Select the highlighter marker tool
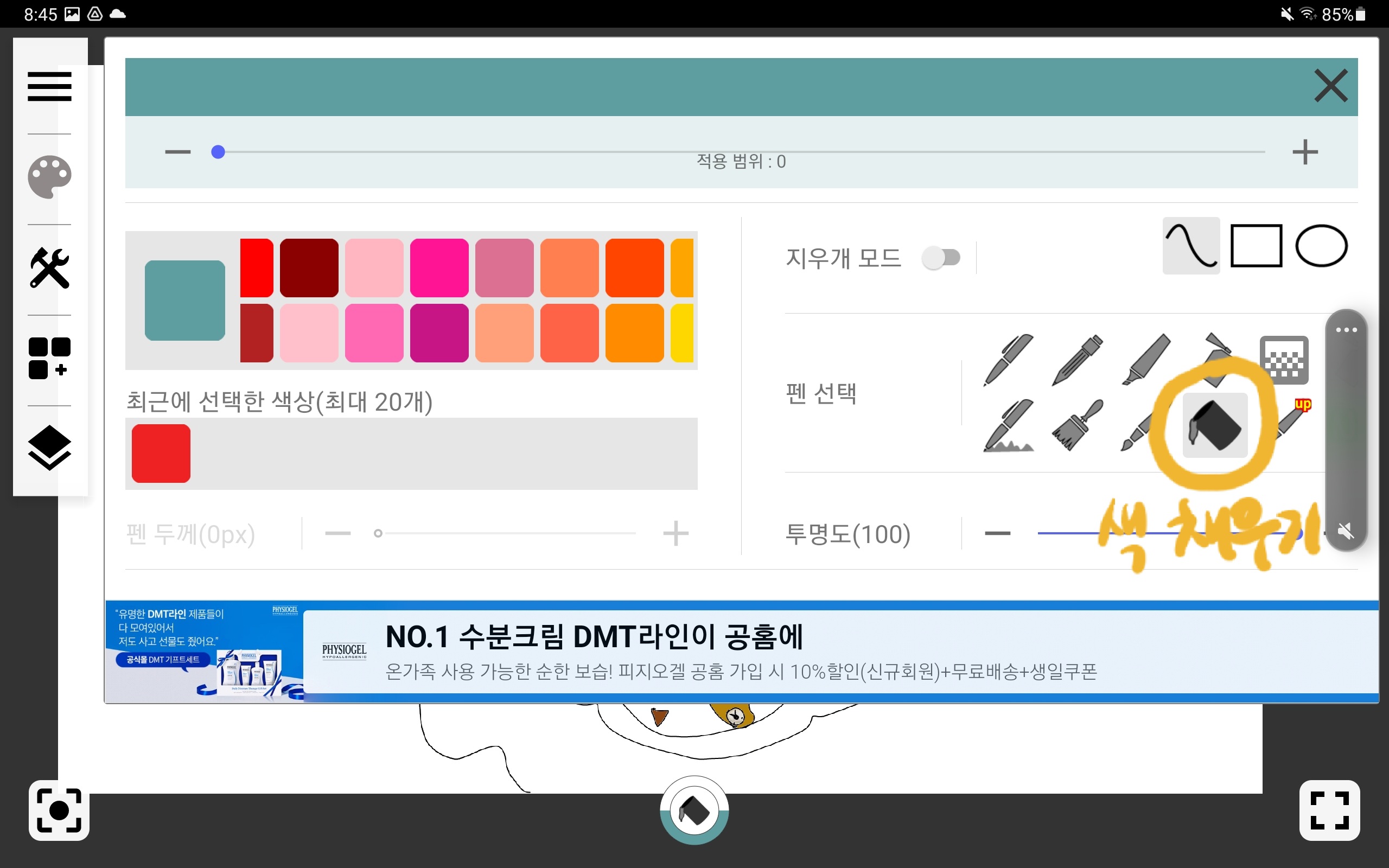The image size is (1389, 868). 1146,359
